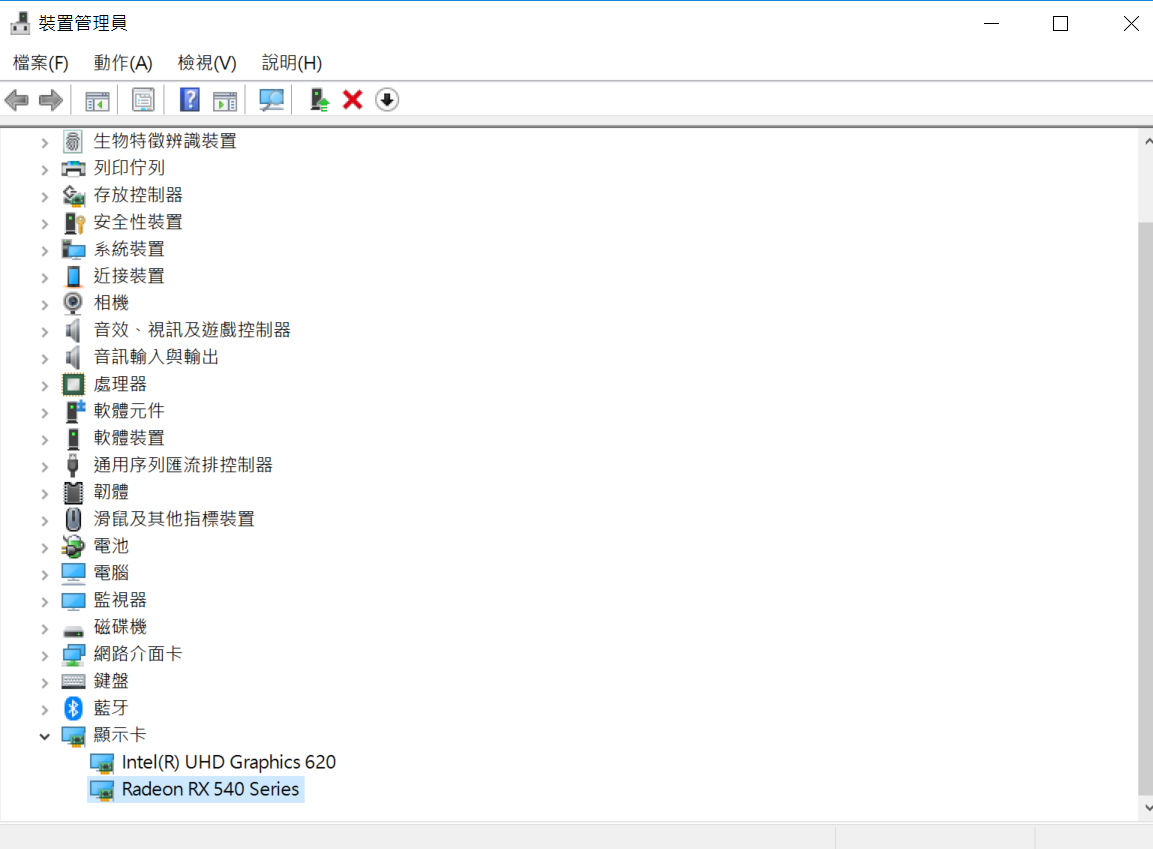Click the scrollbar down arrow
1153x849 pixels.
point(1147,808)
